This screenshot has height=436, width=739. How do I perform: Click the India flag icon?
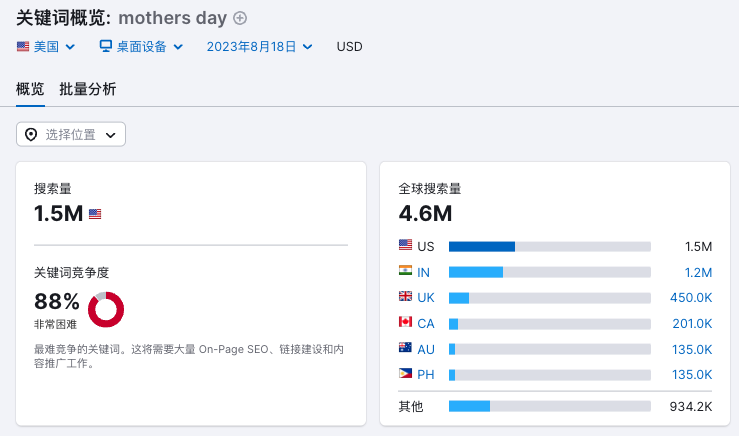405,271
